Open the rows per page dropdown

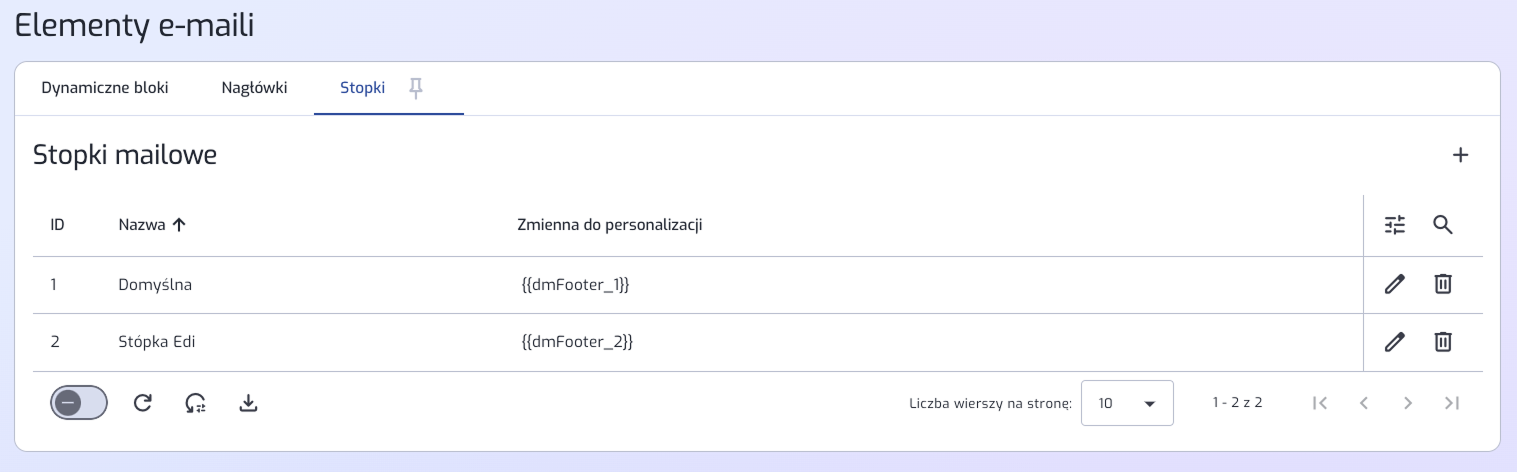[1127, 403]
